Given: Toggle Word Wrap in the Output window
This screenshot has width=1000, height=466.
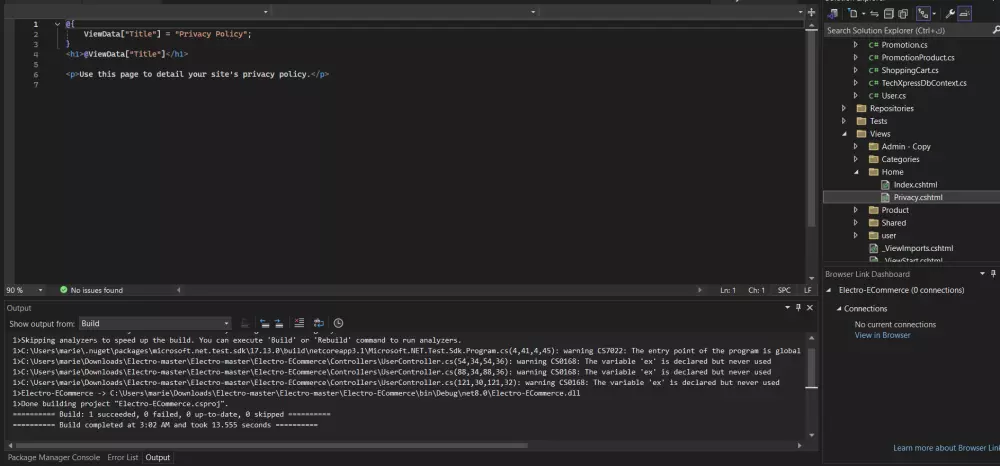Looking at the screenshot, I should (319, 323).
